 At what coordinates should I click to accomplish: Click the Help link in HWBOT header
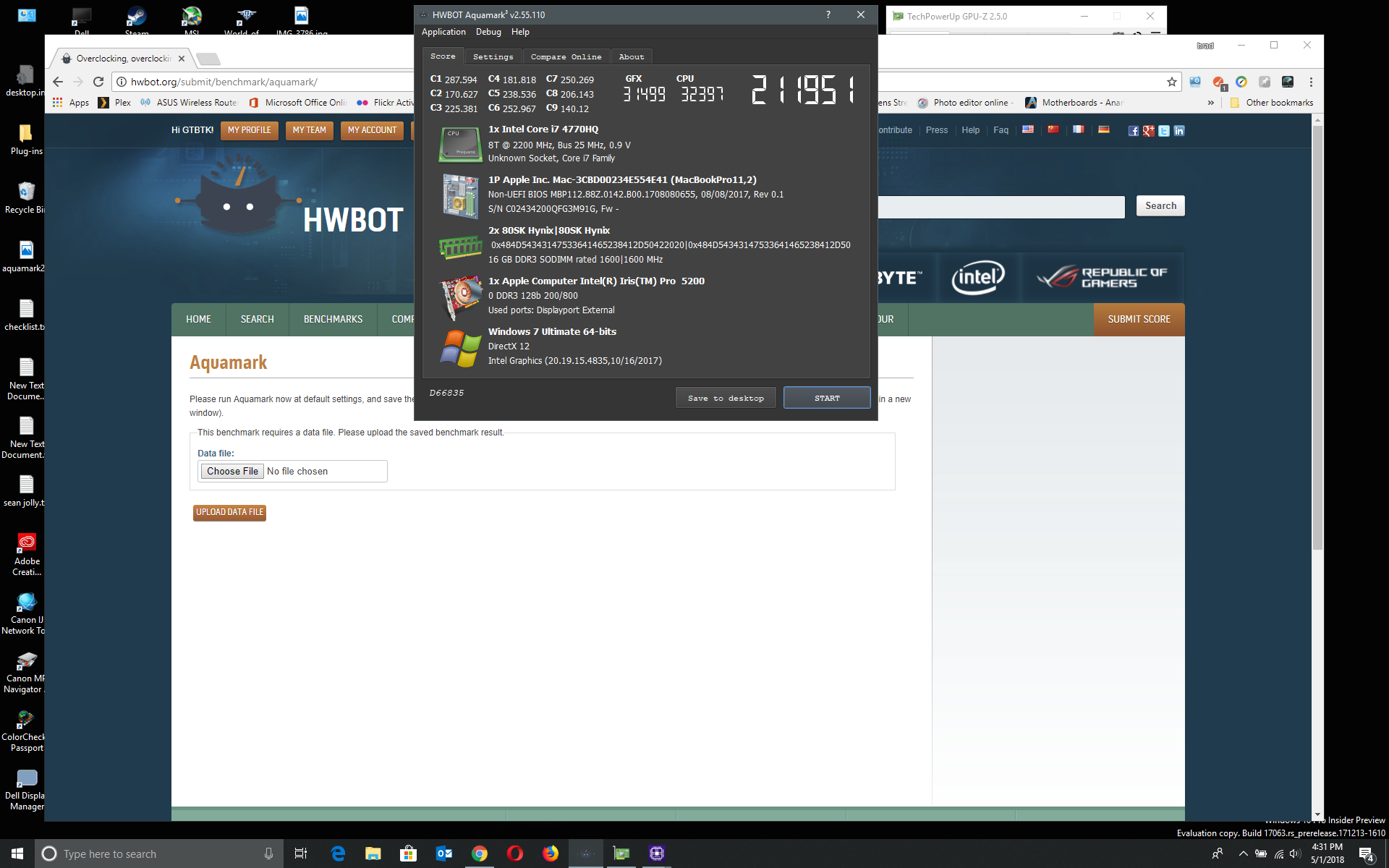[970, 130]
